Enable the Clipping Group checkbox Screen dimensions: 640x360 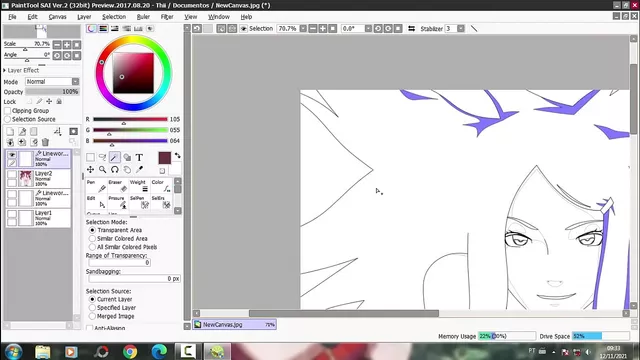(x=7, y=111)
